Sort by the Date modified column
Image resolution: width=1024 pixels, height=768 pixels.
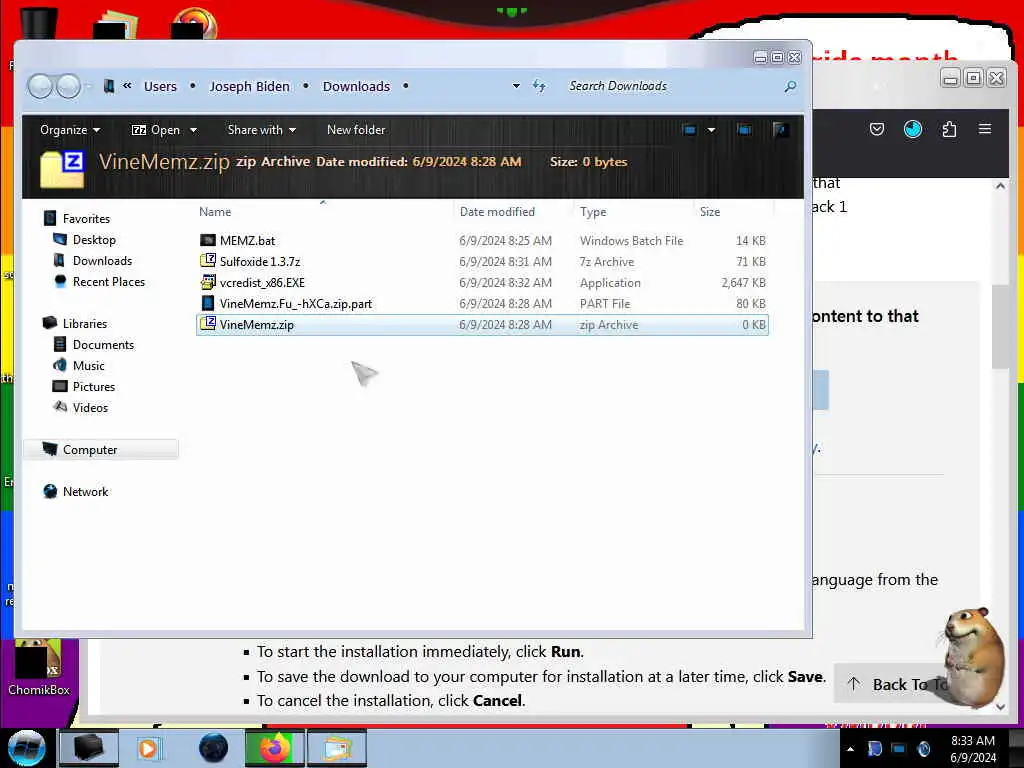pos(497,212)
